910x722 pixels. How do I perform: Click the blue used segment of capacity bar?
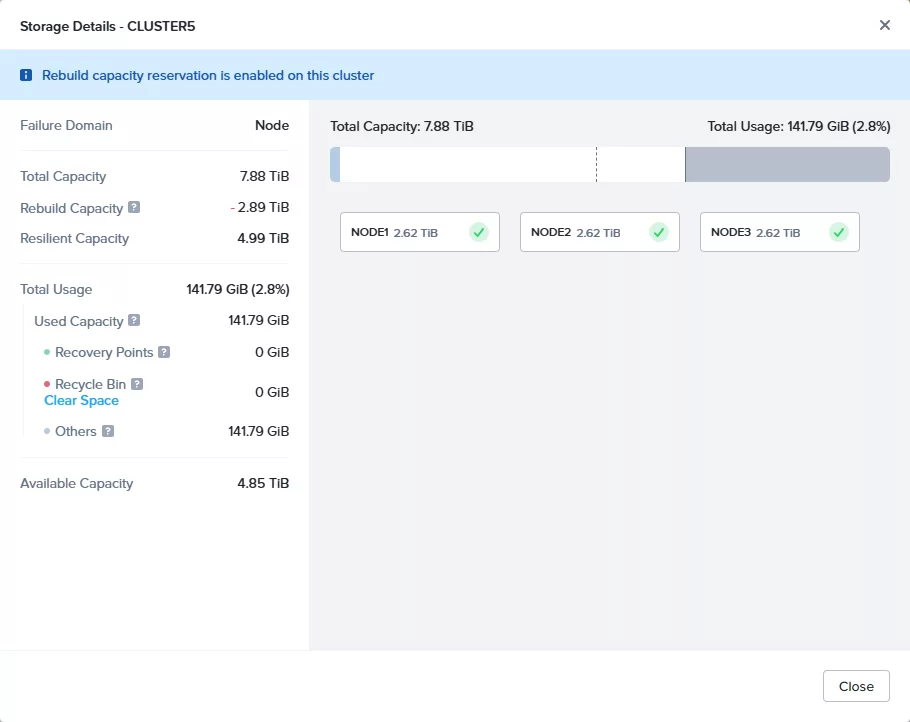point(335,165)
